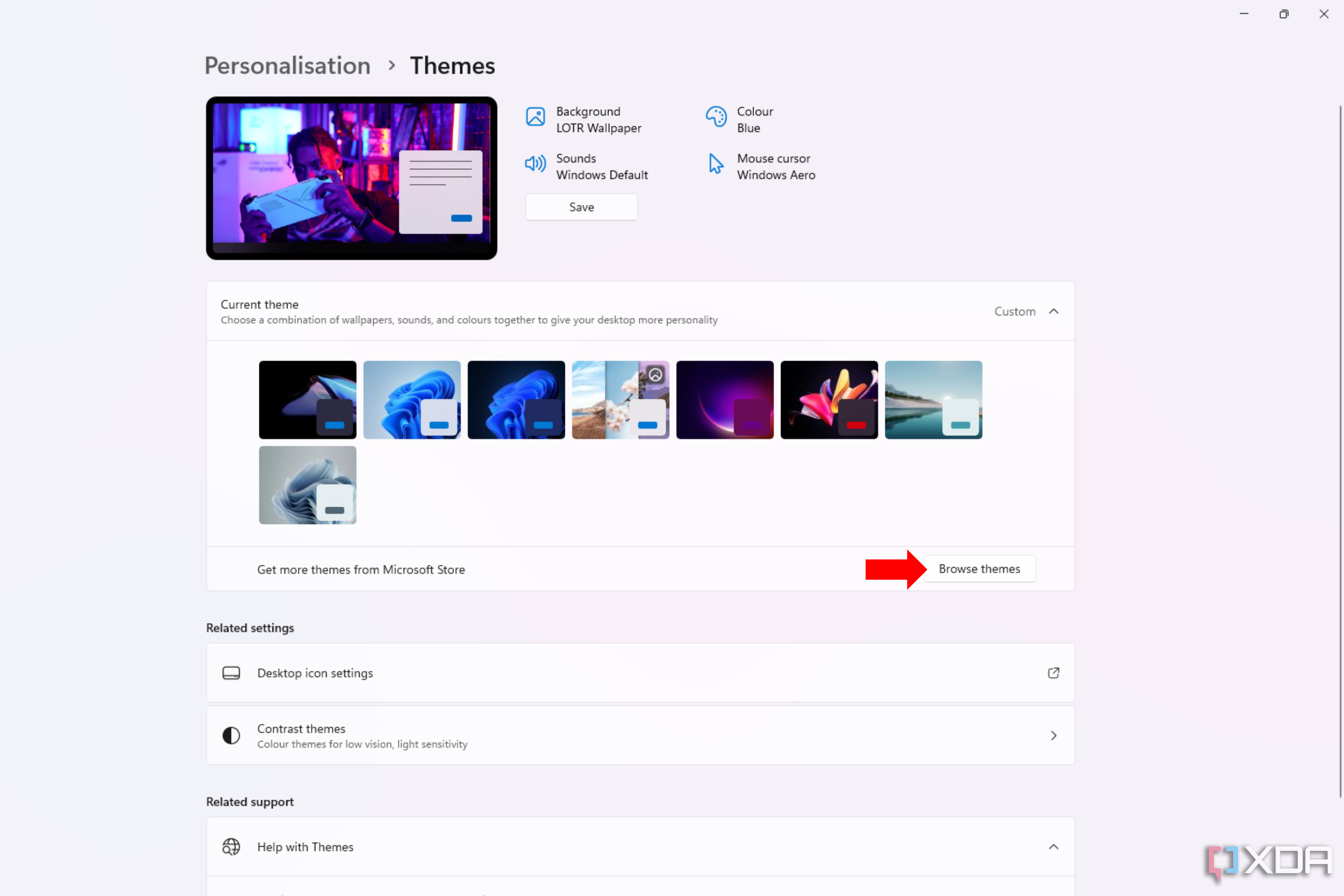This screenshot has width=1344, height=896.
Task: Close the Settings window
Action: [x=1324, y=14]
